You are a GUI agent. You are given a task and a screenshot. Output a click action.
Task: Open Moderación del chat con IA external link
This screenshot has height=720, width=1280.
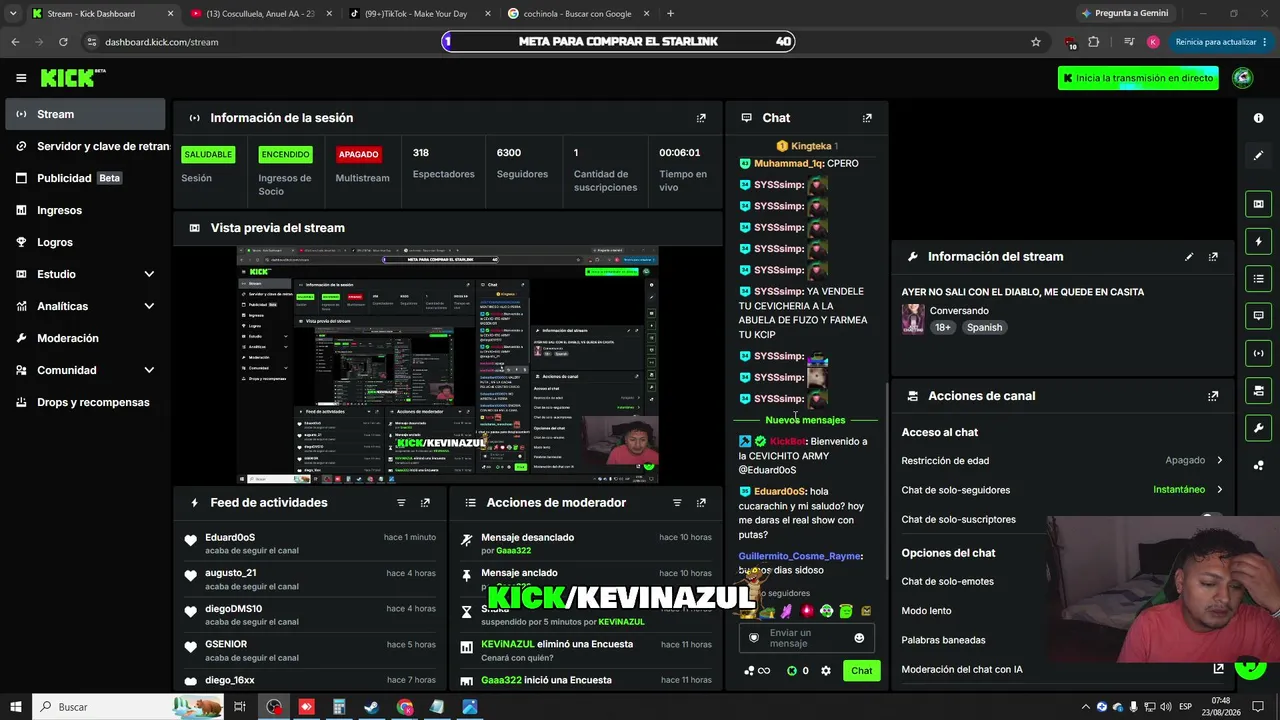pyautogui.click(x=1219, y=669)
